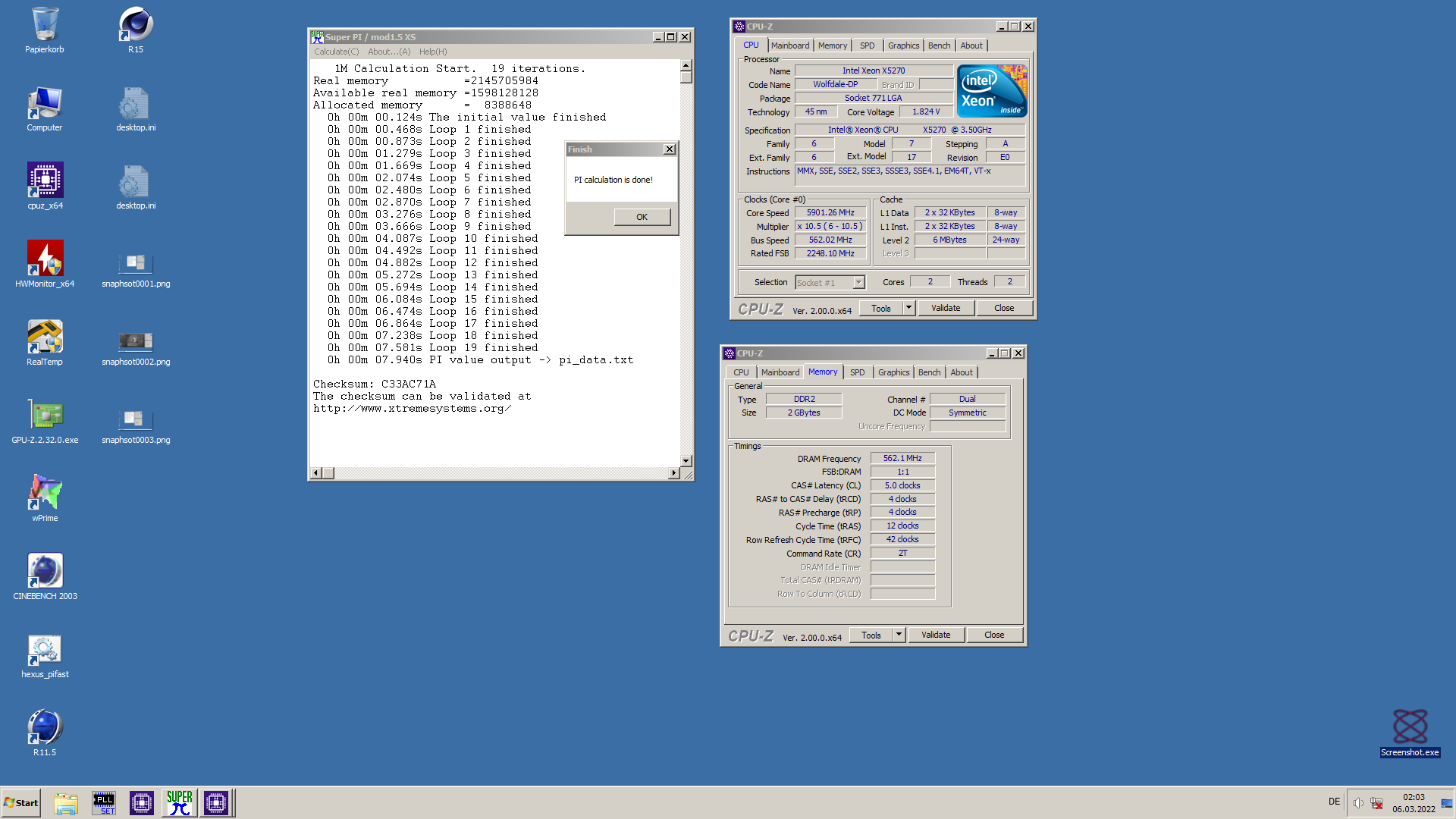Expand Tools dropdown arrow in lower CPU-Z window
Screen dimensions: 1456x819
click(899, 635)
